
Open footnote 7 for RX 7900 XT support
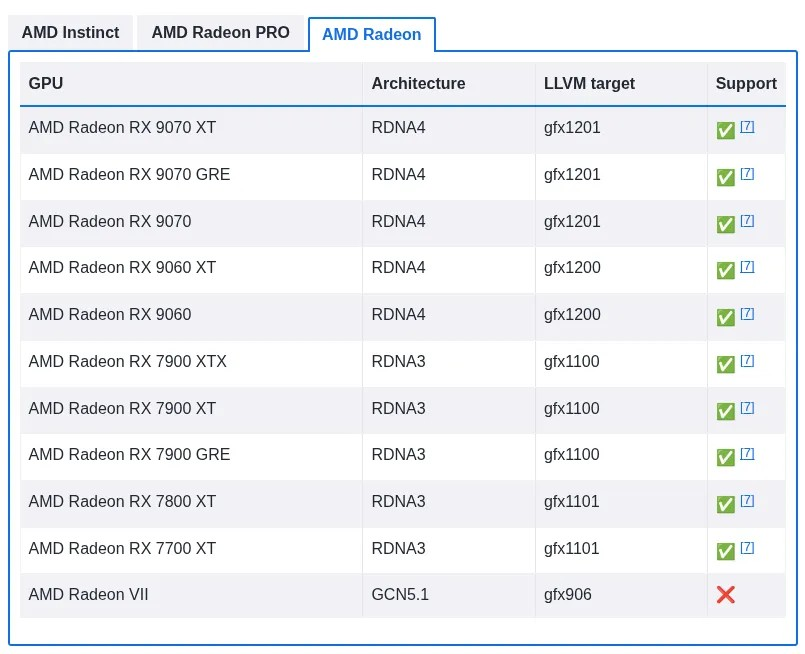(x=746, y=404)
